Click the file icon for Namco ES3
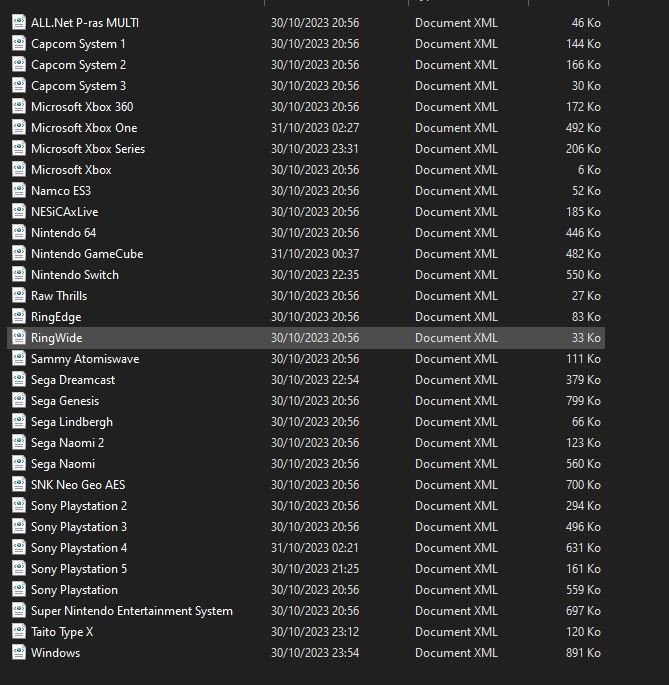The image size is (669, 685). coord(19,190)
